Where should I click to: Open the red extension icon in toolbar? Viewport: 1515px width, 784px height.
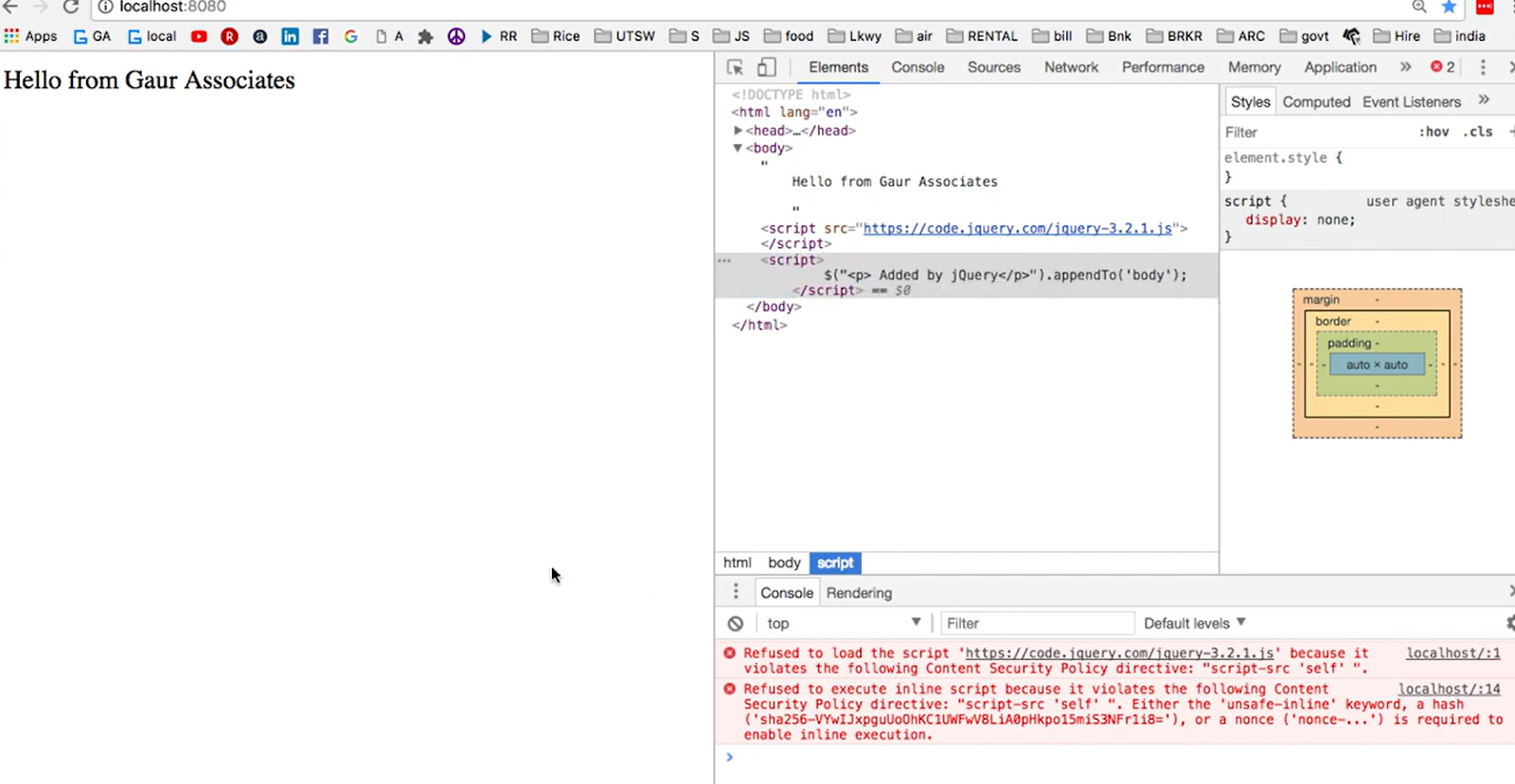(x=1485, y=7)
